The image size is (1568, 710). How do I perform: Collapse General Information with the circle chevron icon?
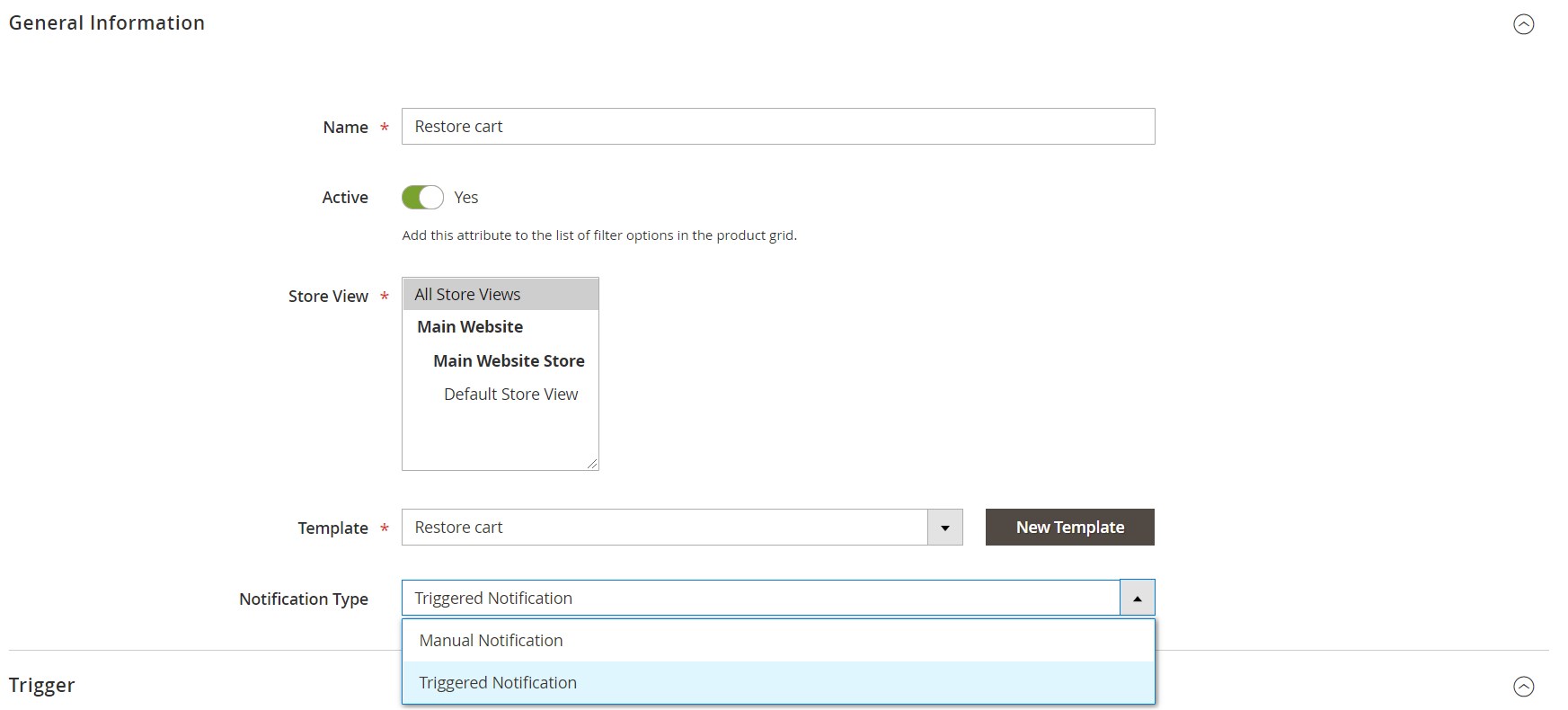[1523, 24]
